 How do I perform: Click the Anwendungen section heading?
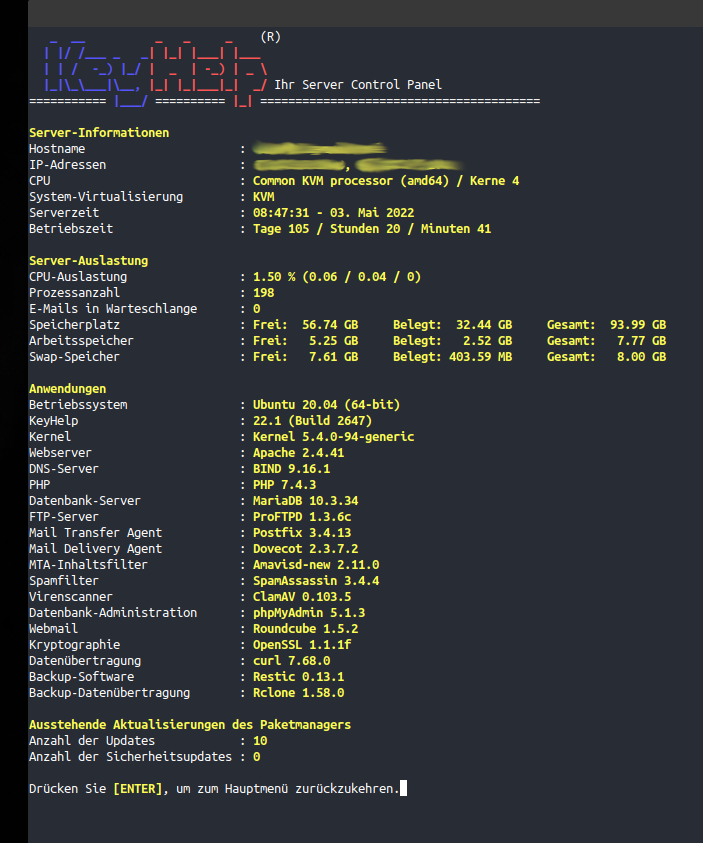67,389
